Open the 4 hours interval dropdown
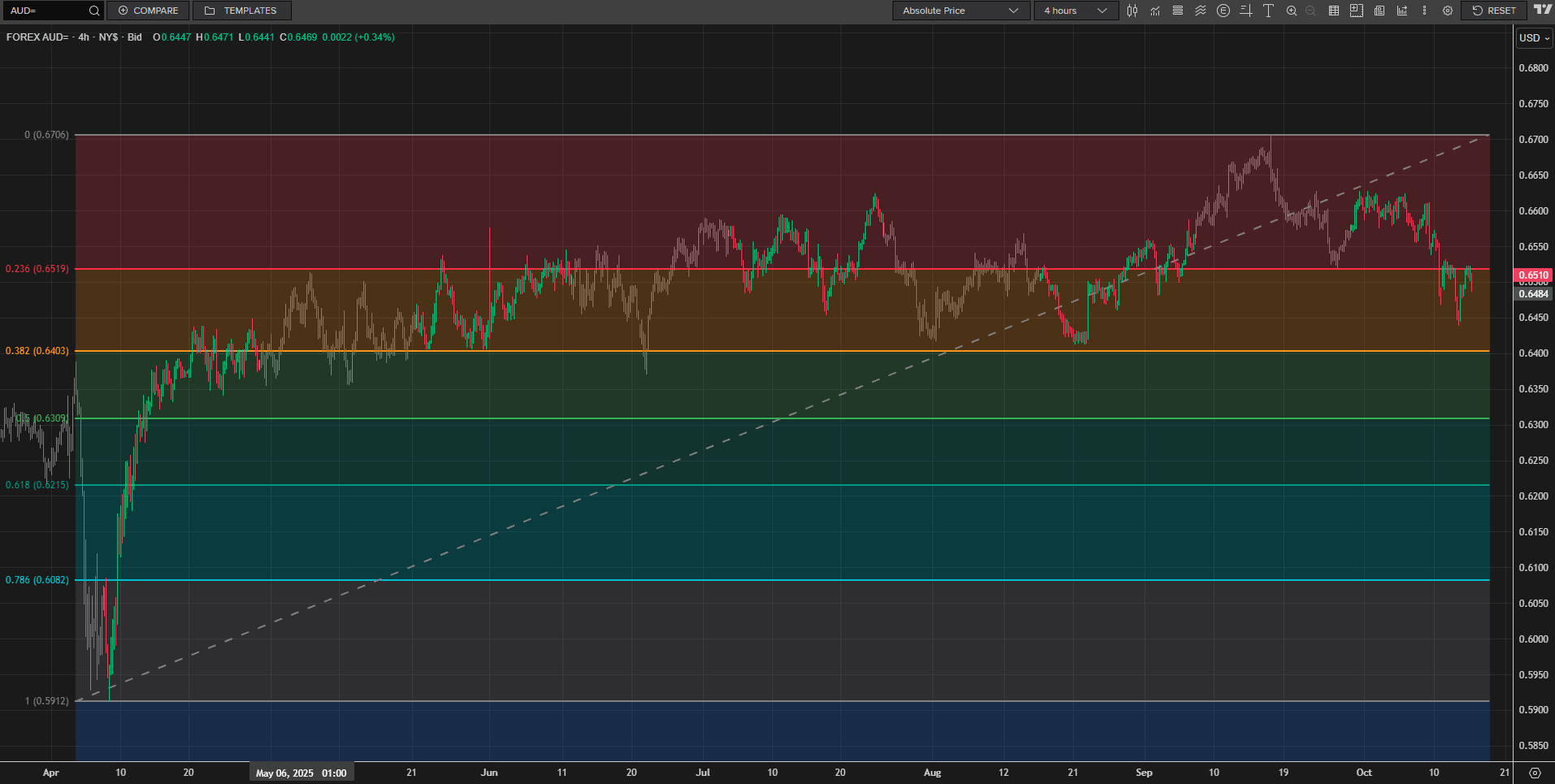 pos(1075,11)
